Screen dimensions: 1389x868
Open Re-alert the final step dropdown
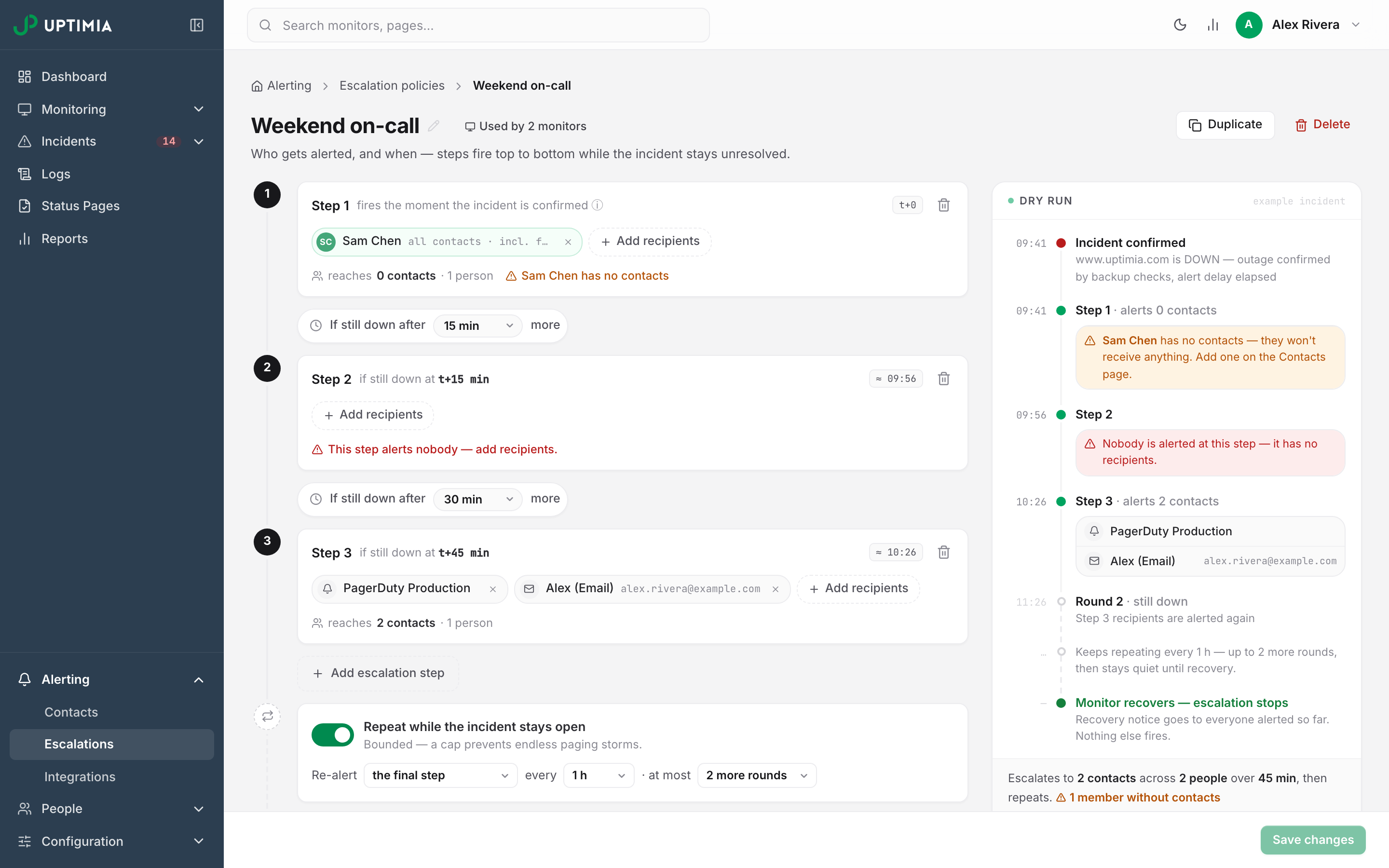[x=440, y=775]
